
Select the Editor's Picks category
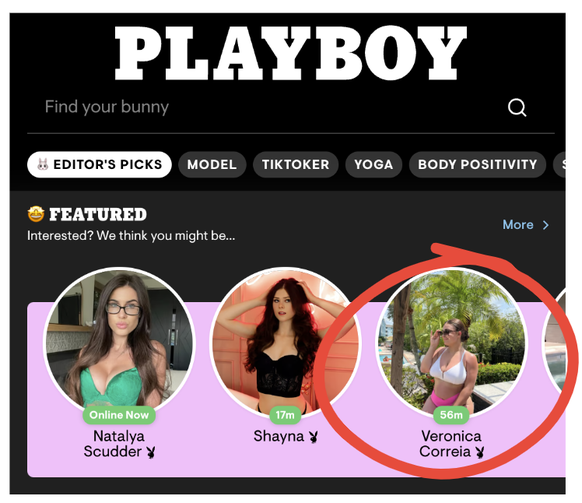pos(99,164)
